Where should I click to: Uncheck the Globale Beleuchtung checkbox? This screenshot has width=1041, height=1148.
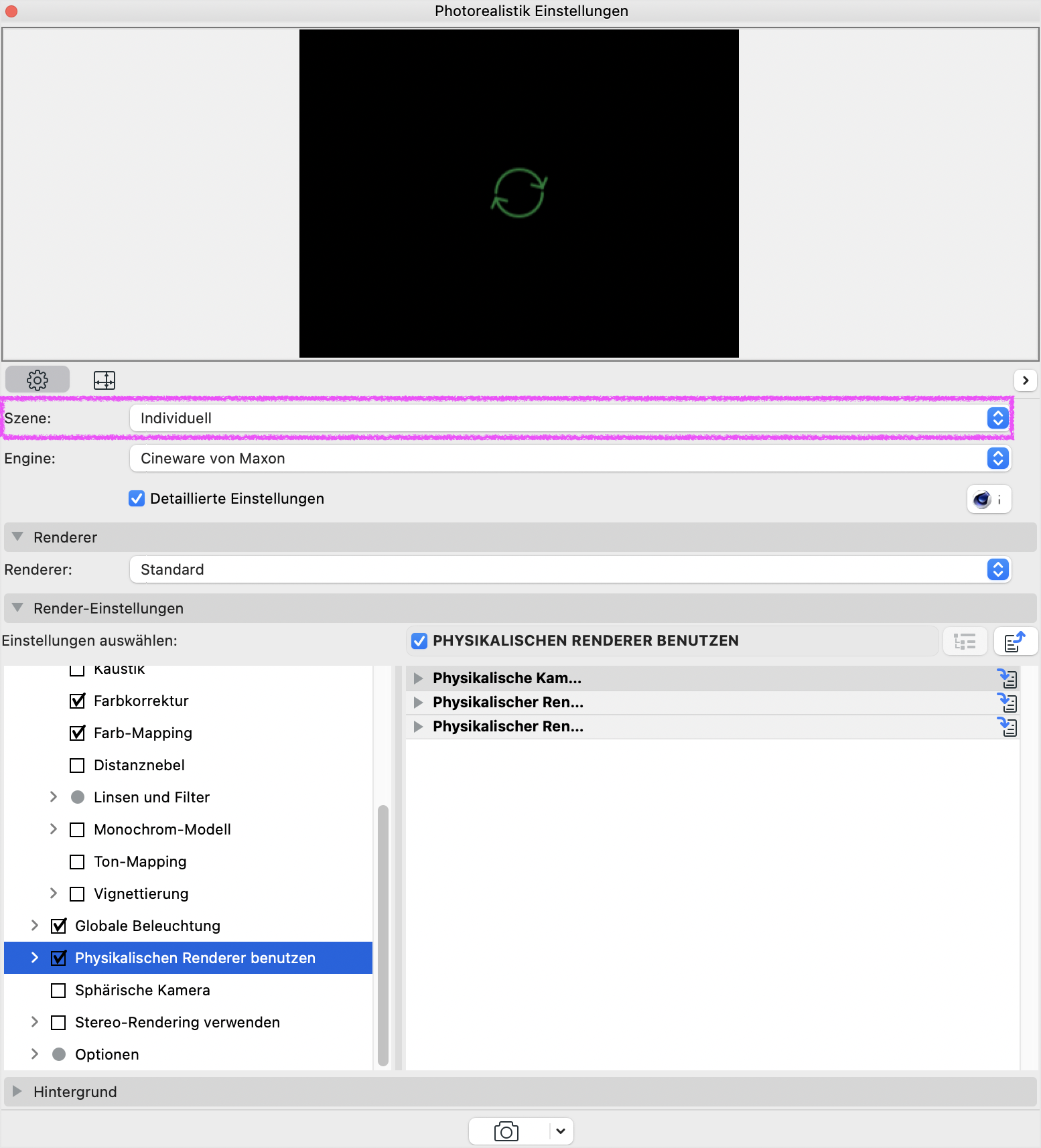pos(58,926)
